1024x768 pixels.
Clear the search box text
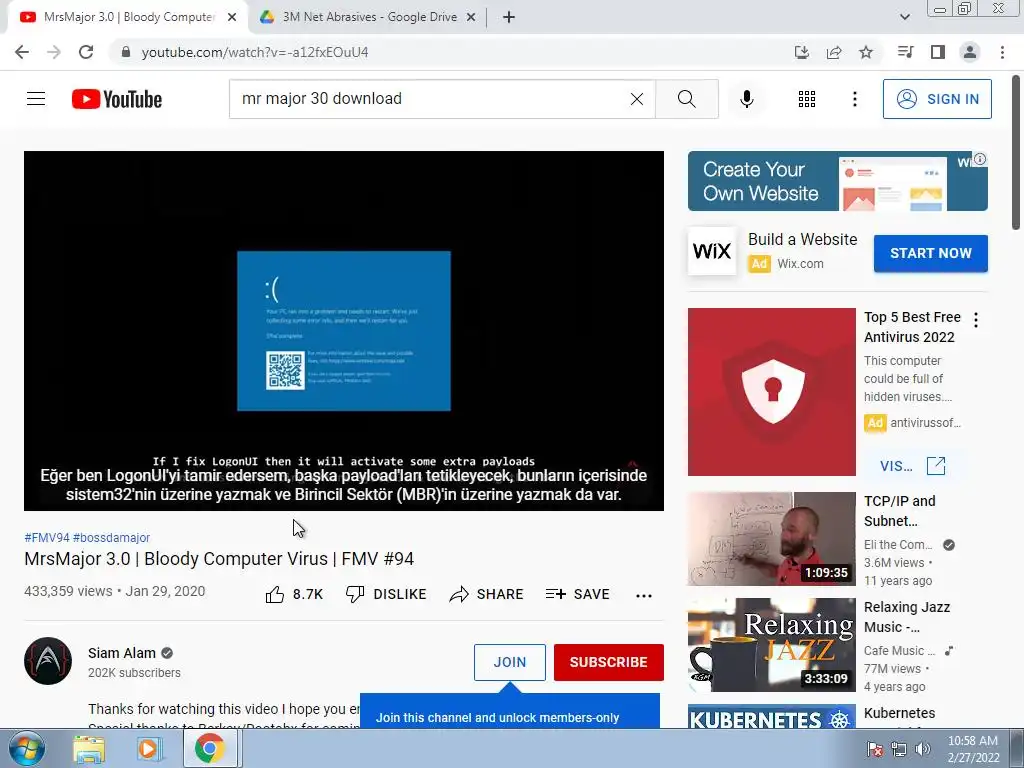click(637, 99)
